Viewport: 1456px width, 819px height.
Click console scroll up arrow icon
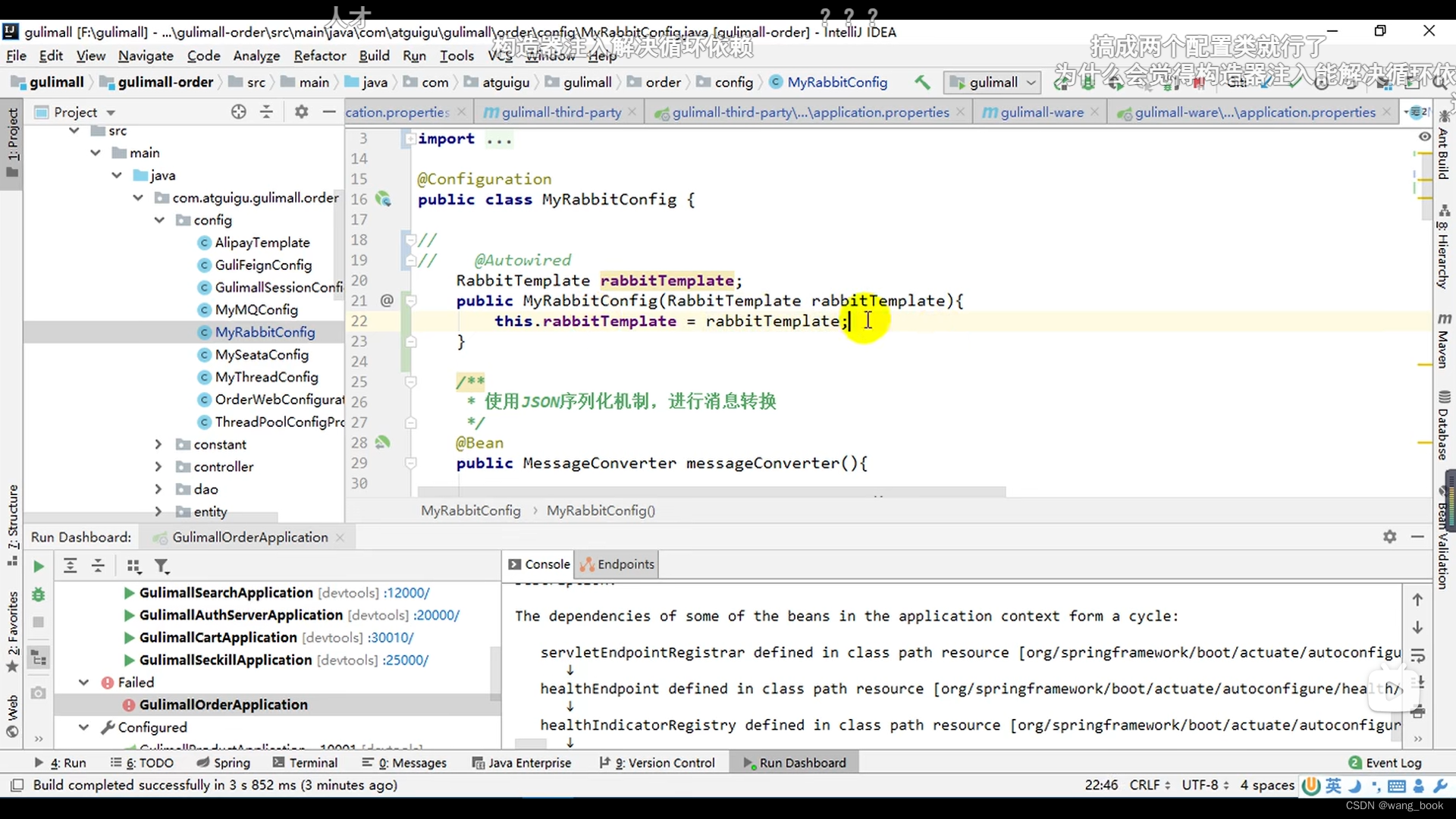coord(1417,600)
